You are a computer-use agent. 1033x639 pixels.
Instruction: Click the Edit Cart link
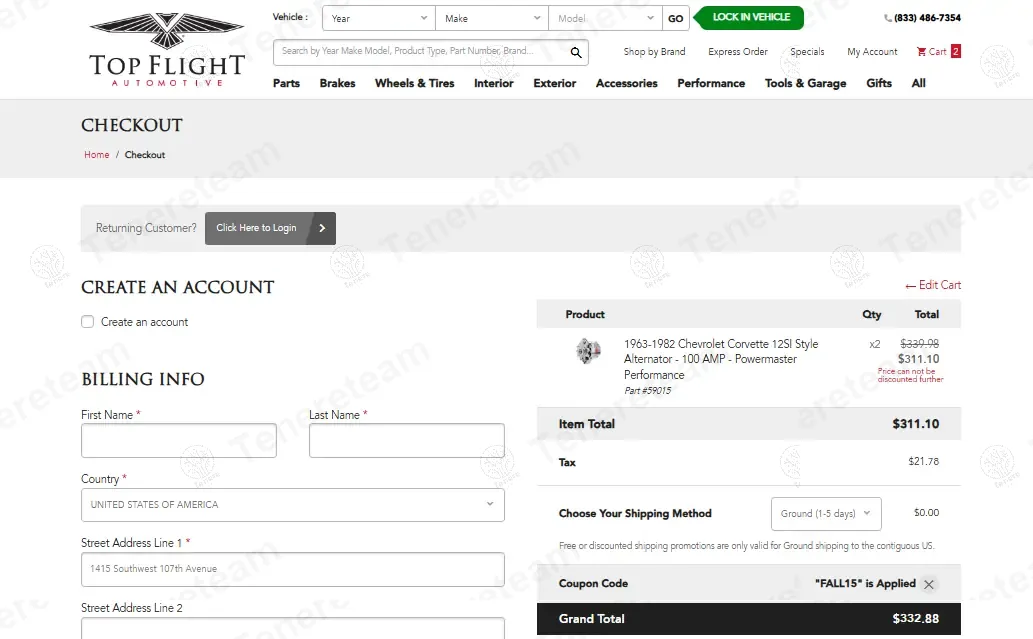933,285
